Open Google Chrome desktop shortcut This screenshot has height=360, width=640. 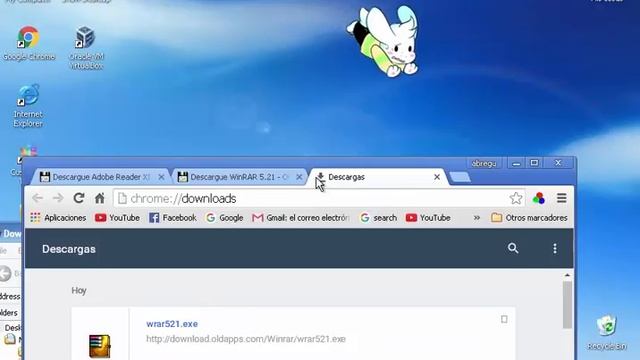point(28,43)
